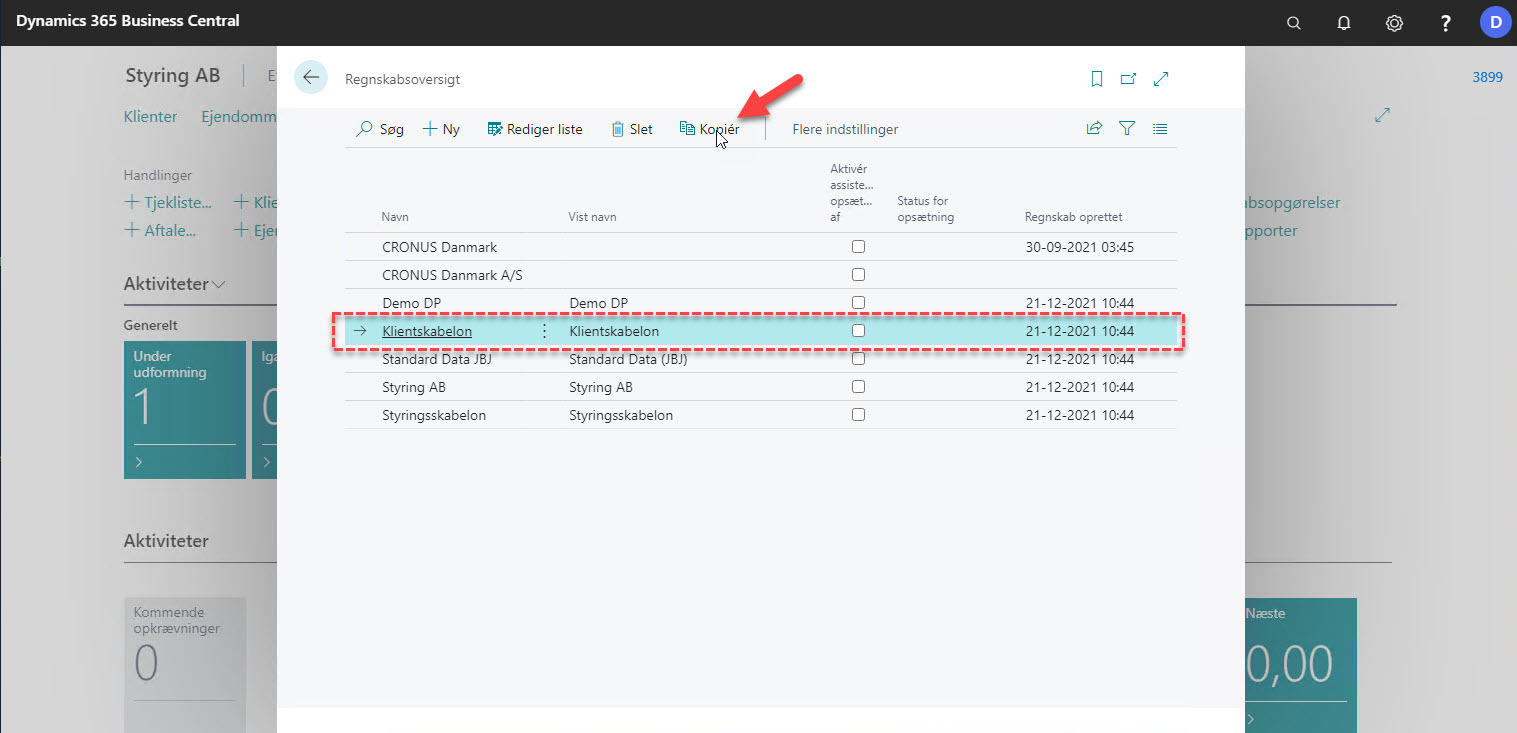
Task: Open the help question mark
Action: [x=1445, y=22]
